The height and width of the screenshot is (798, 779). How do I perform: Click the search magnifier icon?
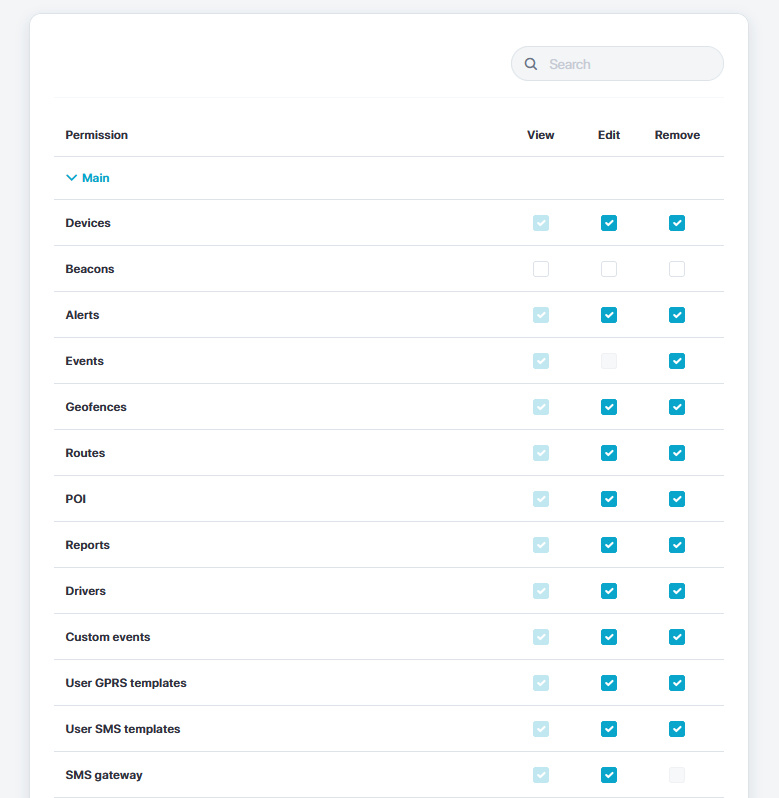[x=531, y=64]
